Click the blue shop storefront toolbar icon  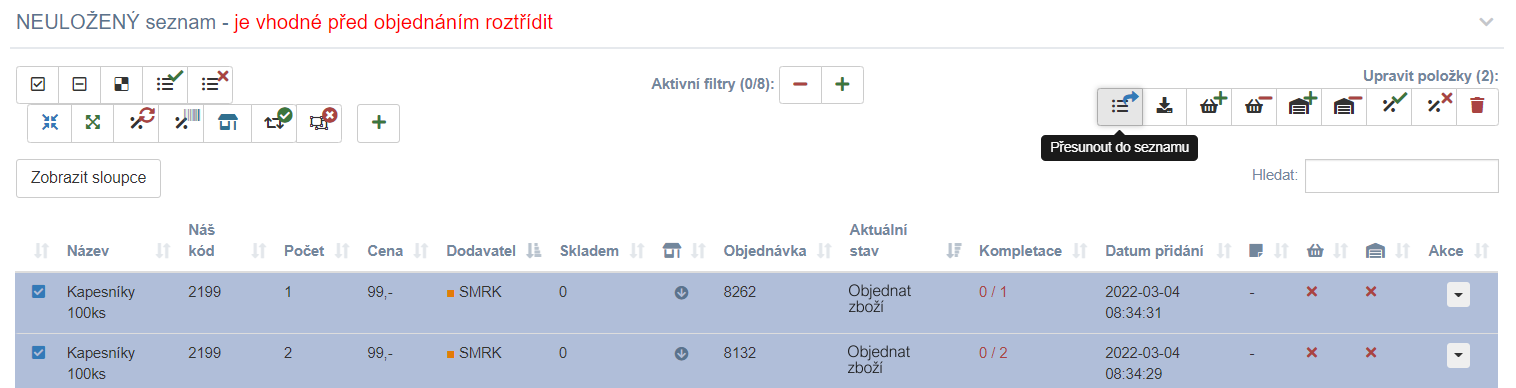click(x=229, y=122)
